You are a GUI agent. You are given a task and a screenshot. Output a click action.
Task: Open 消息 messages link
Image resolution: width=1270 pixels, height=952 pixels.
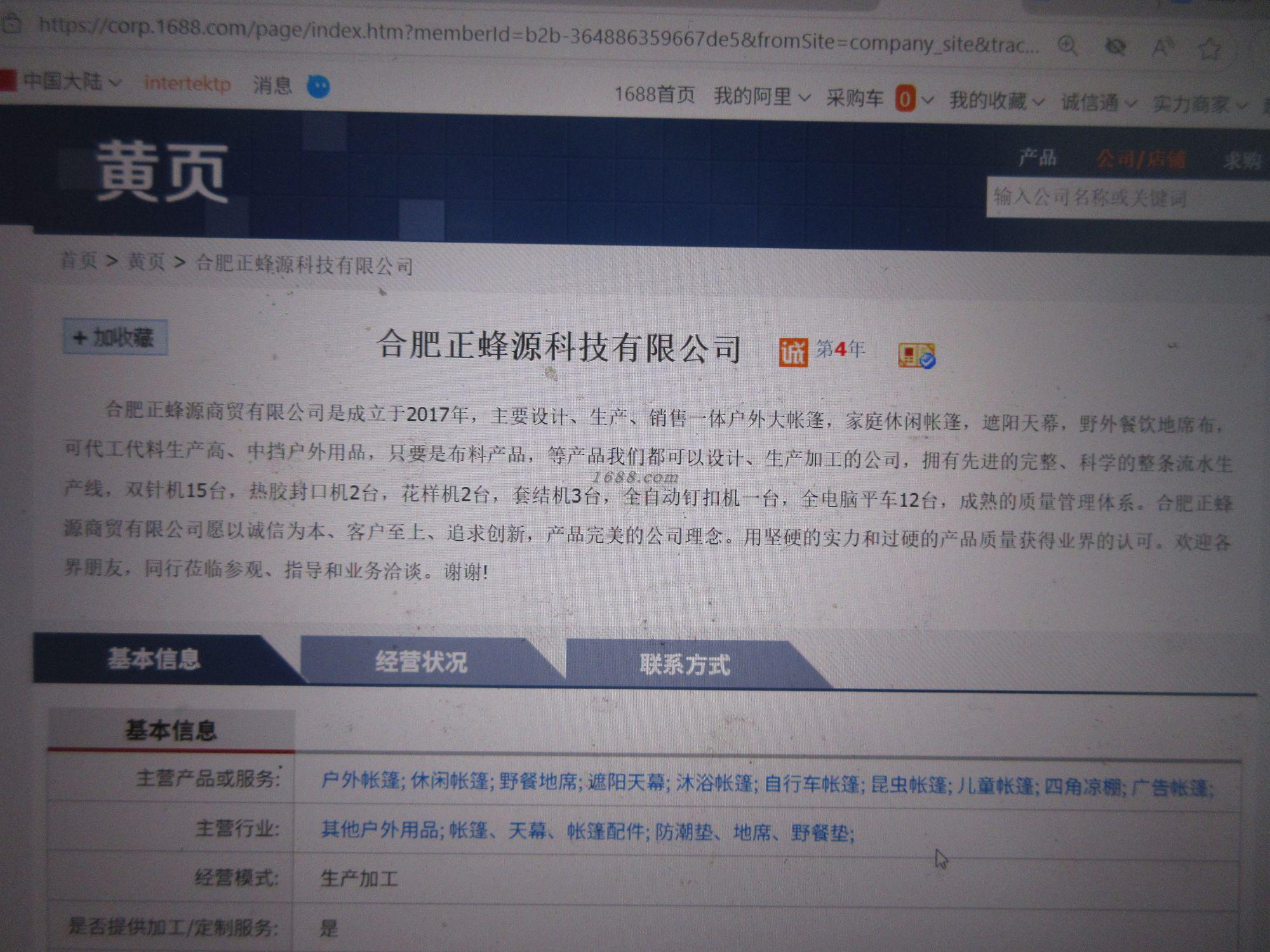(272, 84)
